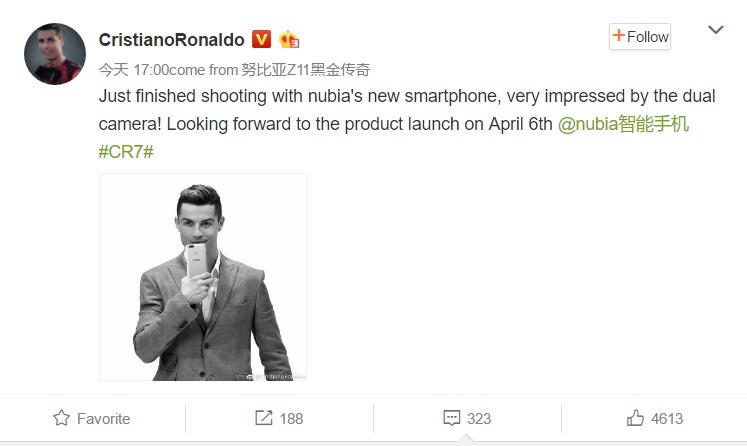The image size is (747, 446).
Task: Click Cristiano Ronaldo's profile avatar
Action: coord(54,54)
